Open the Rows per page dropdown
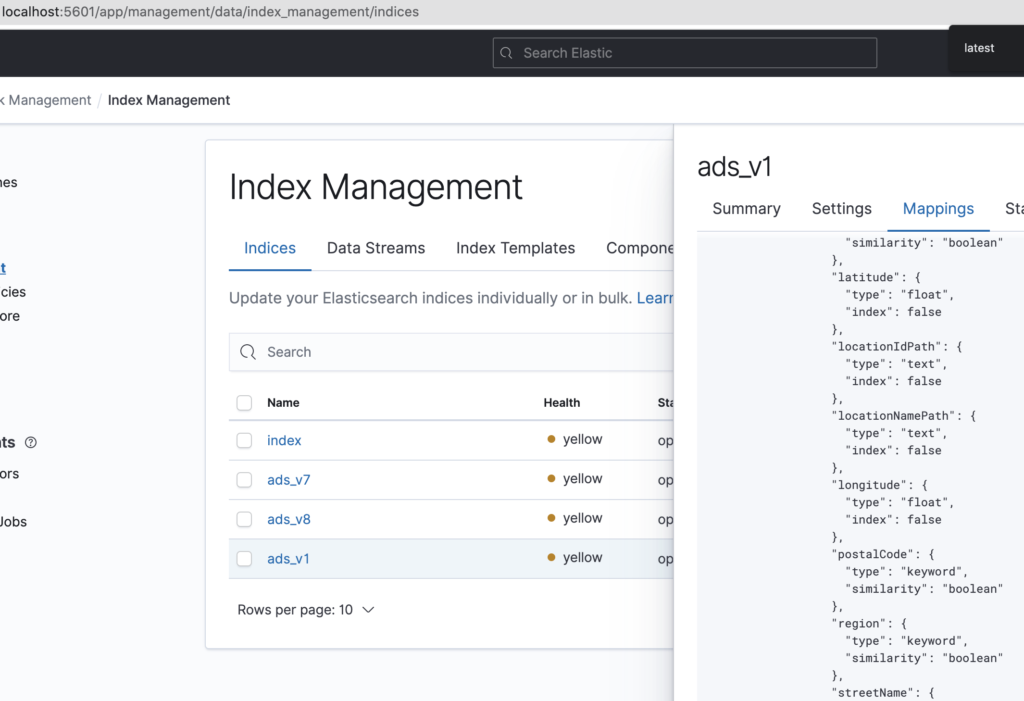This screenshot has width=1024, height=701. (306, 610)
